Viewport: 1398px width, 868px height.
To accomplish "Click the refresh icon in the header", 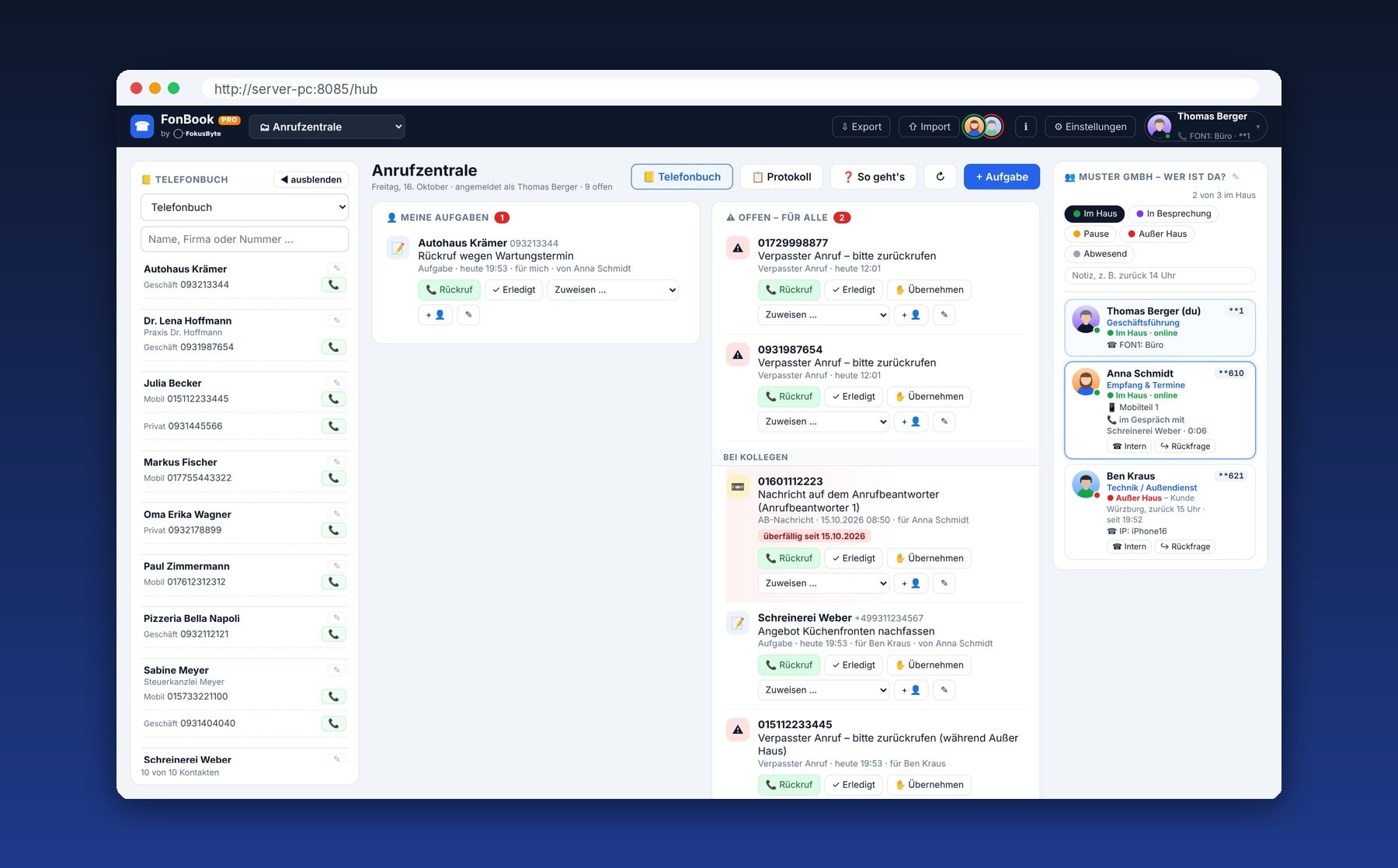I will (940, 176).
